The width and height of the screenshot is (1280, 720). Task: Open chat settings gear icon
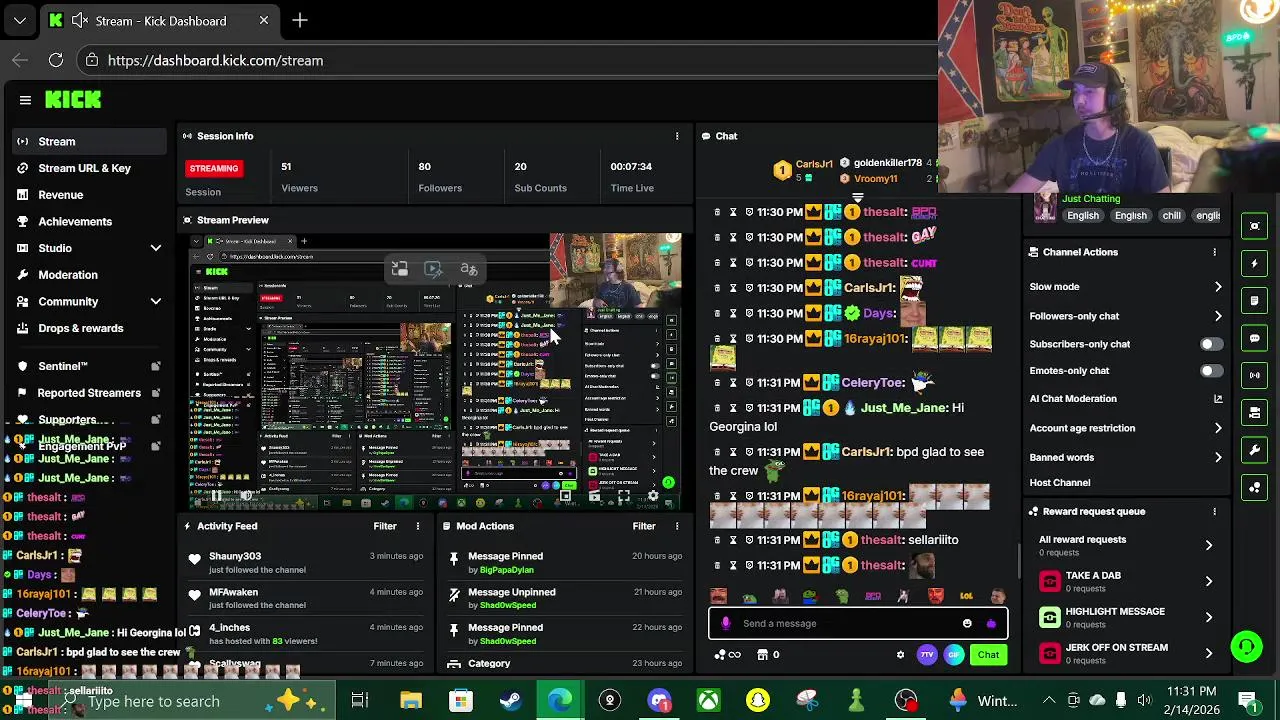tap(900, 655)
